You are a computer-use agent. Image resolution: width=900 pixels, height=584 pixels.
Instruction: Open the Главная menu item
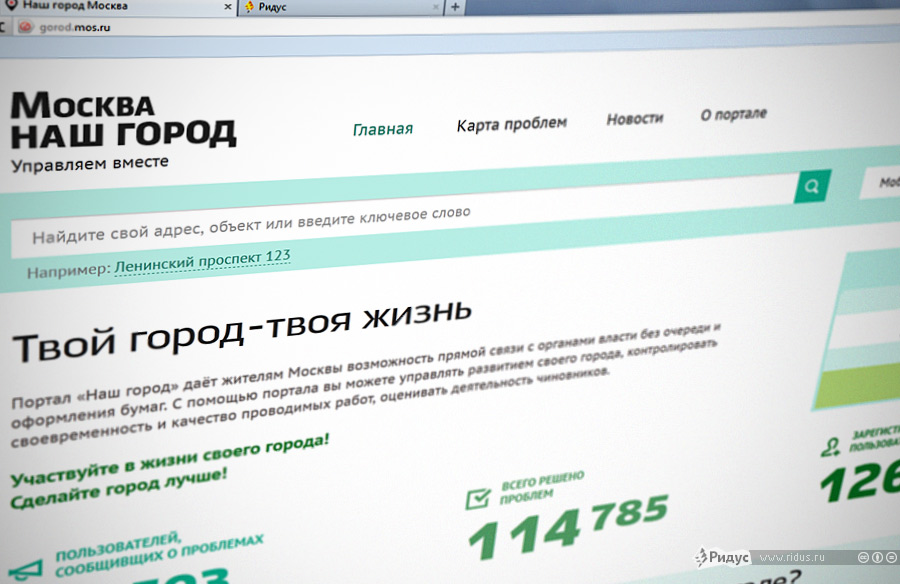383,129
